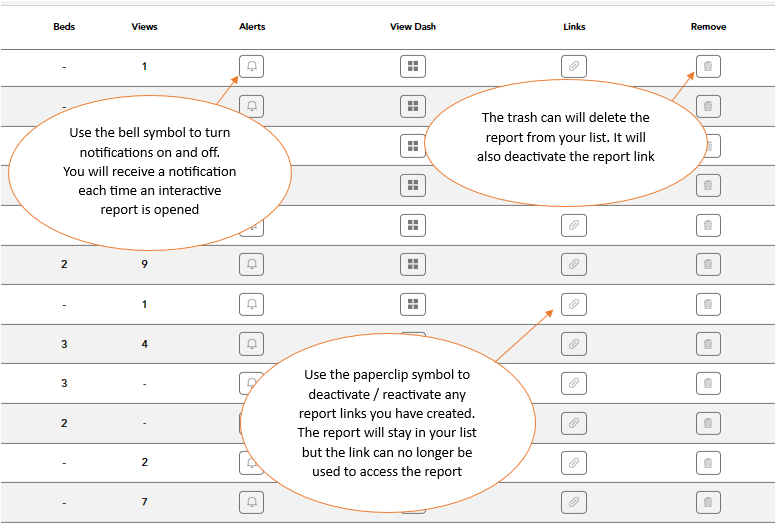Toggle the notification bell in the first row
Image resolution: width=775 pixels, height=523 pixels.
tap(251, 67)
